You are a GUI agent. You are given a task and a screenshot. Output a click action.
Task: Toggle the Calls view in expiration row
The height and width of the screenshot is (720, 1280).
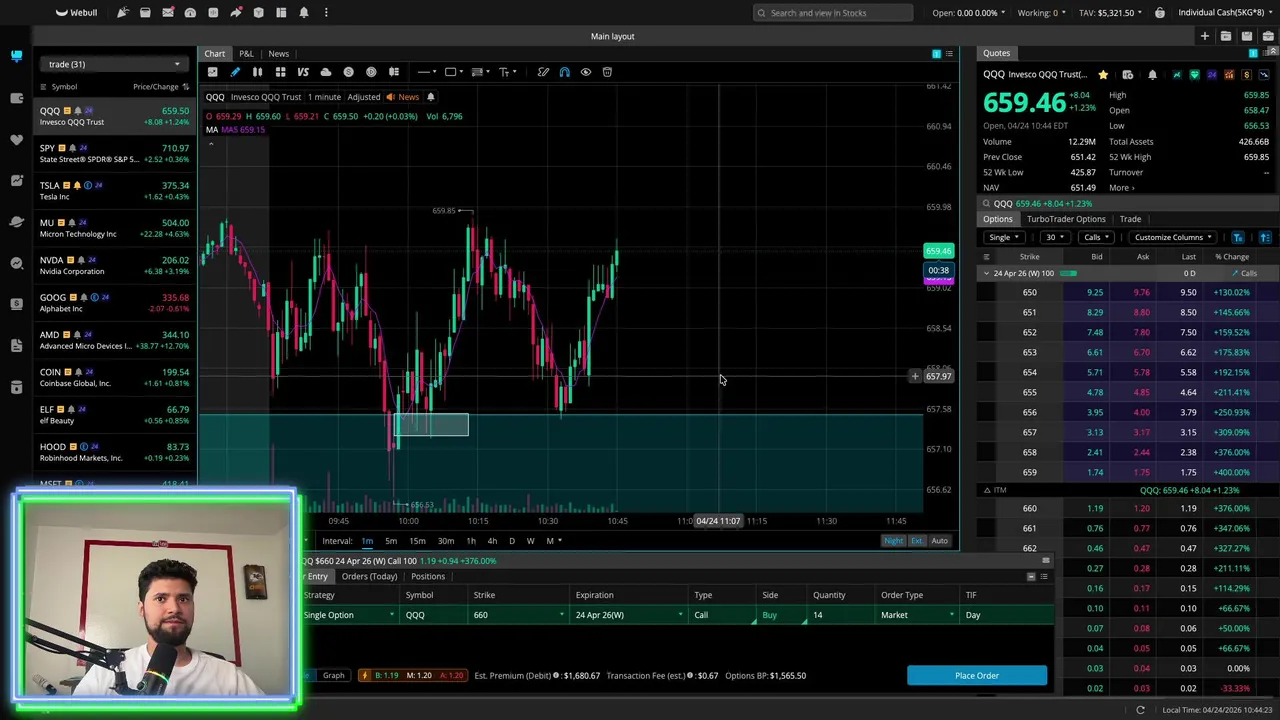tap(1245, 273)
